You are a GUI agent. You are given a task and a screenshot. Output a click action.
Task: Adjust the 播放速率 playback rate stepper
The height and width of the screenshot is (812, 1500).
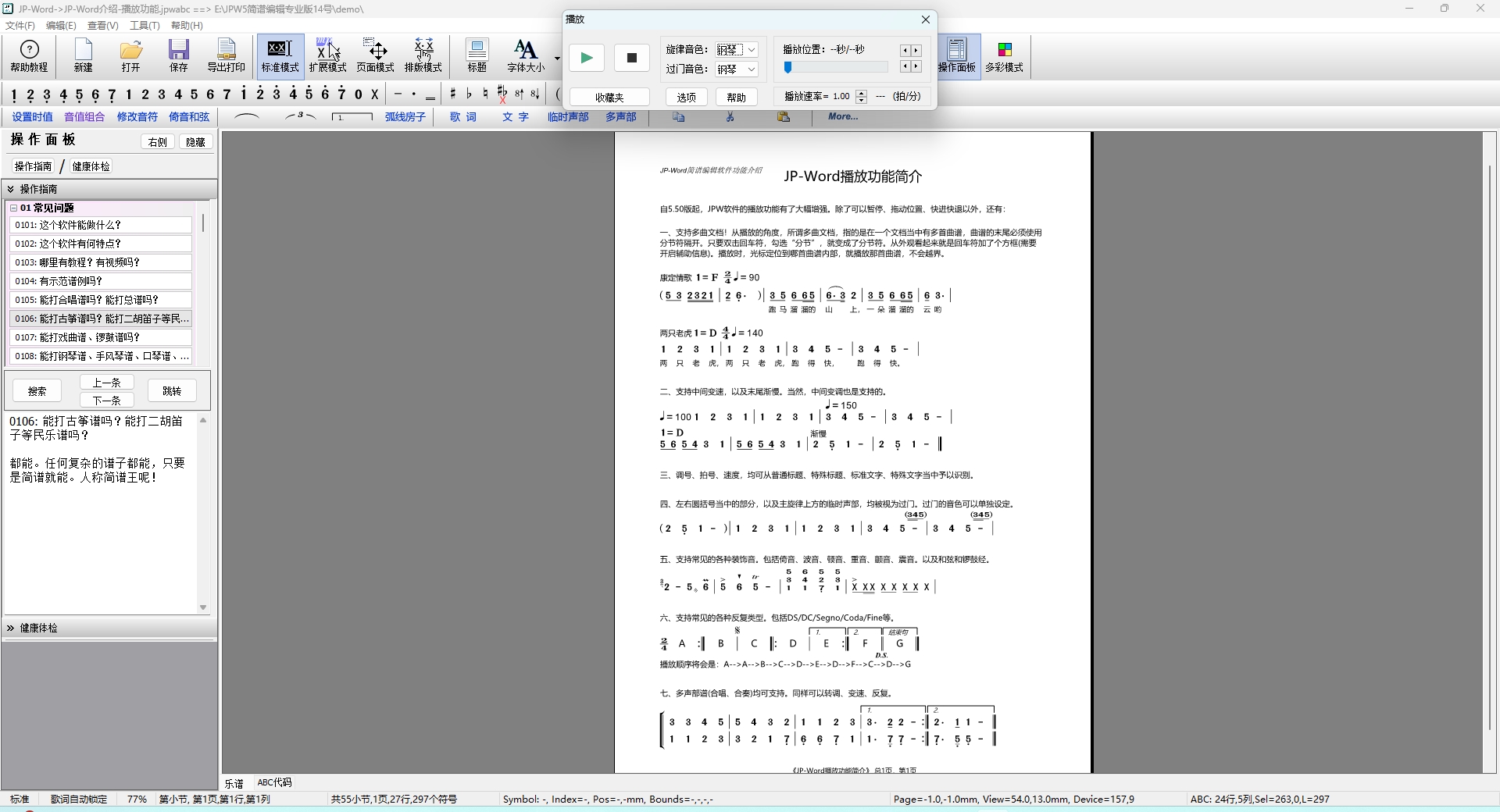point(862,97)
